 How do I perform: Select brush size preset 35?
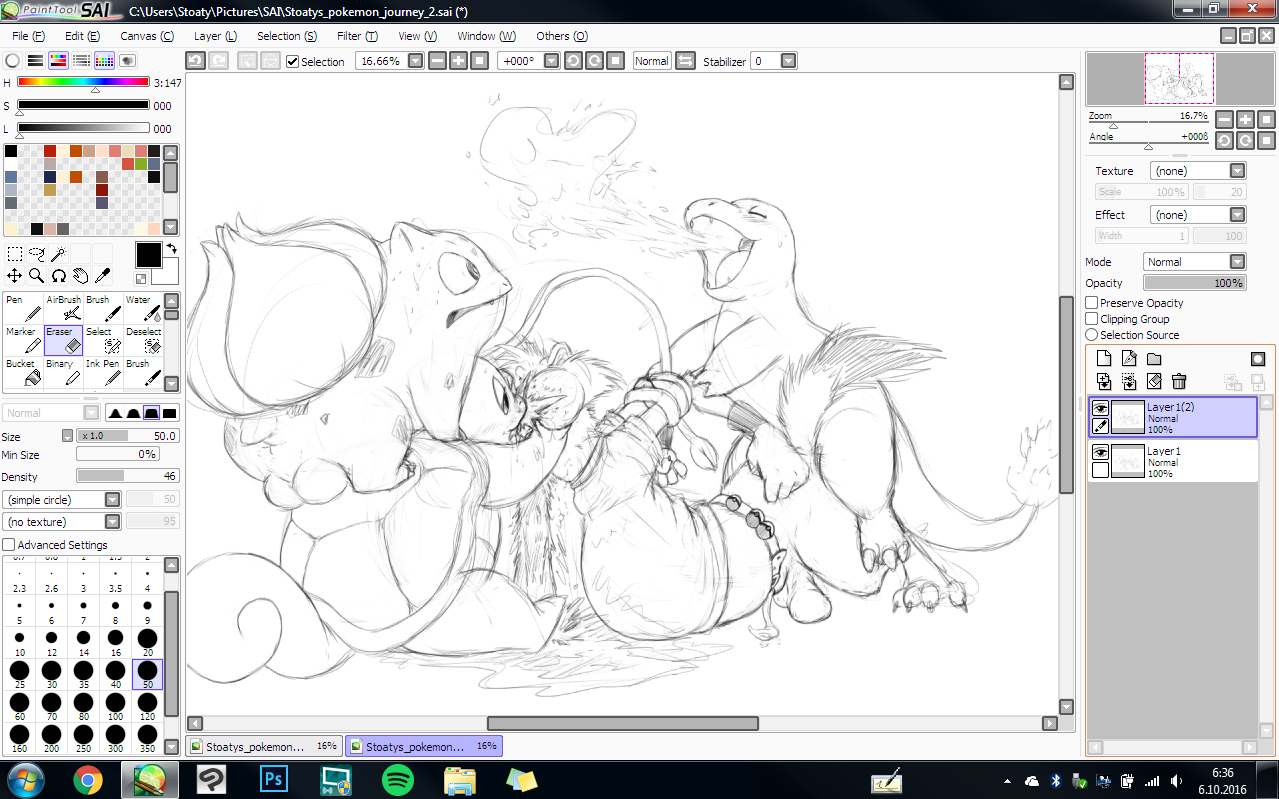click(83, 675)
